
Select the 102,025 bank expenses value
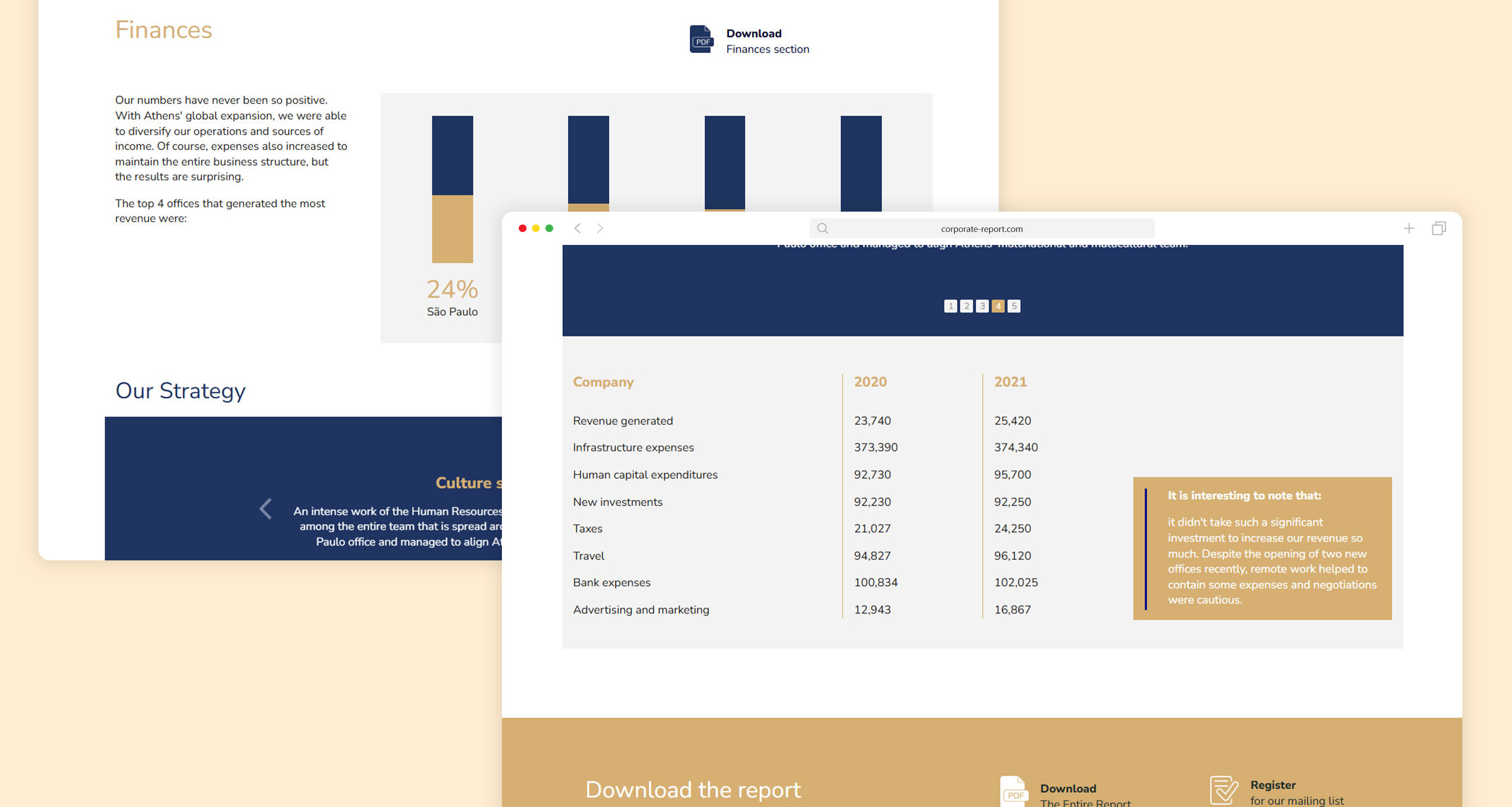(x=1016, y=582)
